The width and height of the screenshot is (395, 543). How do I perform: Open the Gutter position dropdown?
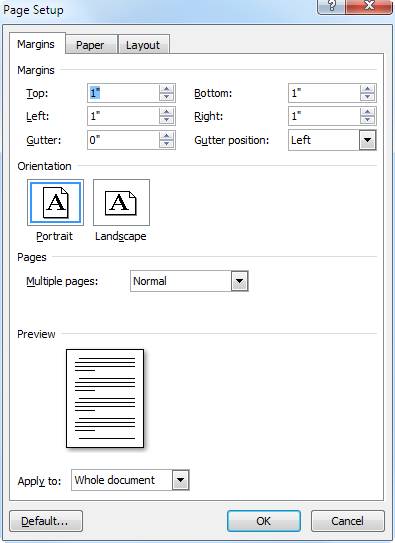(x=367, y=140)
